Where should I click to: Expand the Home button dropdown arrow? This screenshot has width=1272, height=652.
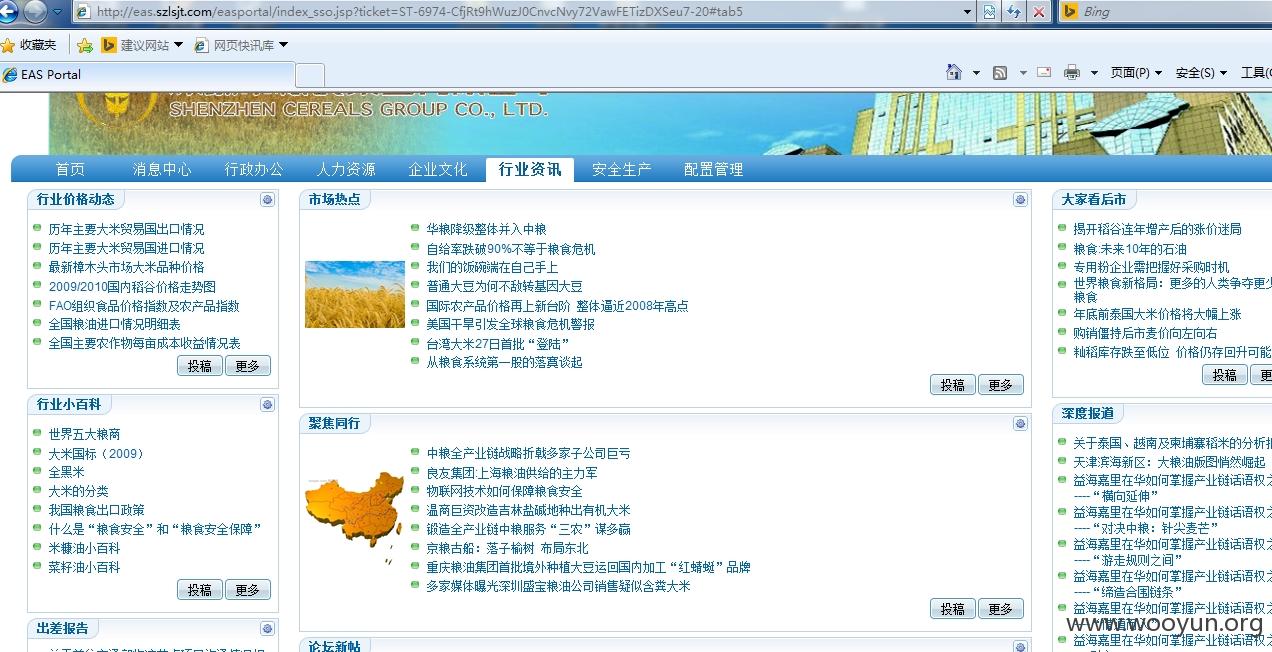coord(976,73)
